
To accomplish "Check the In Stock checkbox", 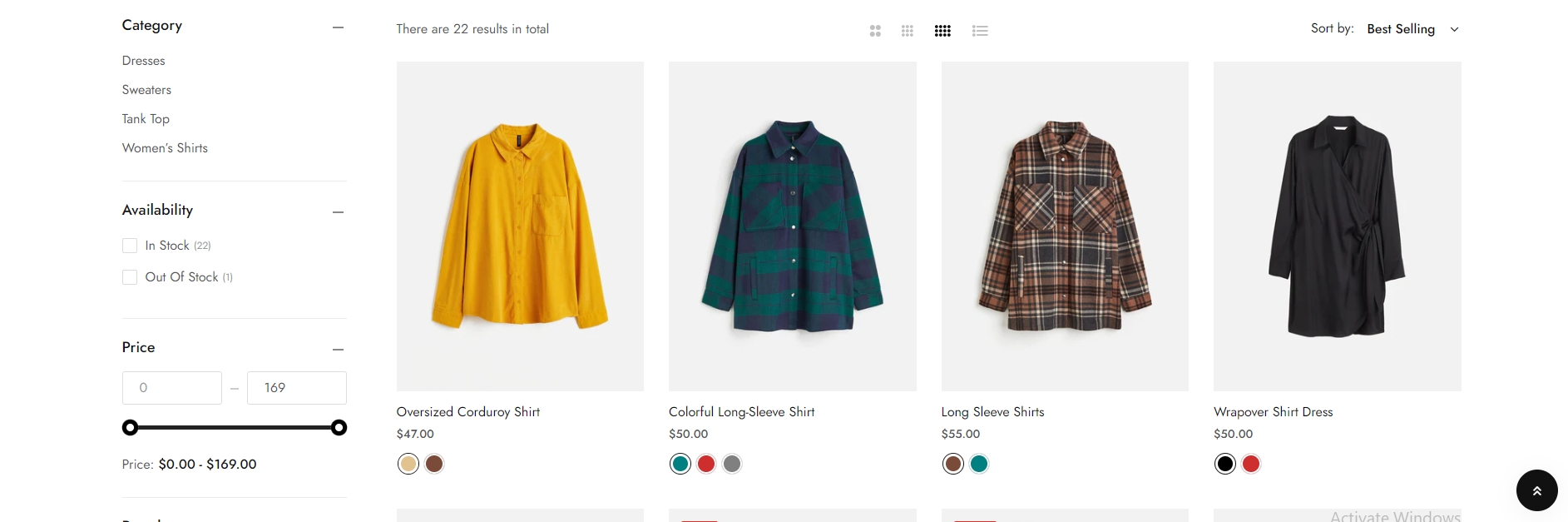I will [x=130, y=246].
